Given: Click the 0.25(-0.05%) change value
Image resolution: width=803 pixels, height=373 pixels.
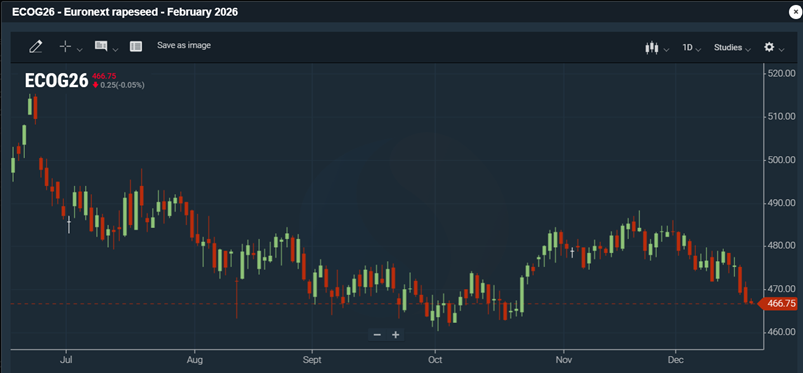Looking at the screenshot, I should (x=122, y=85).
